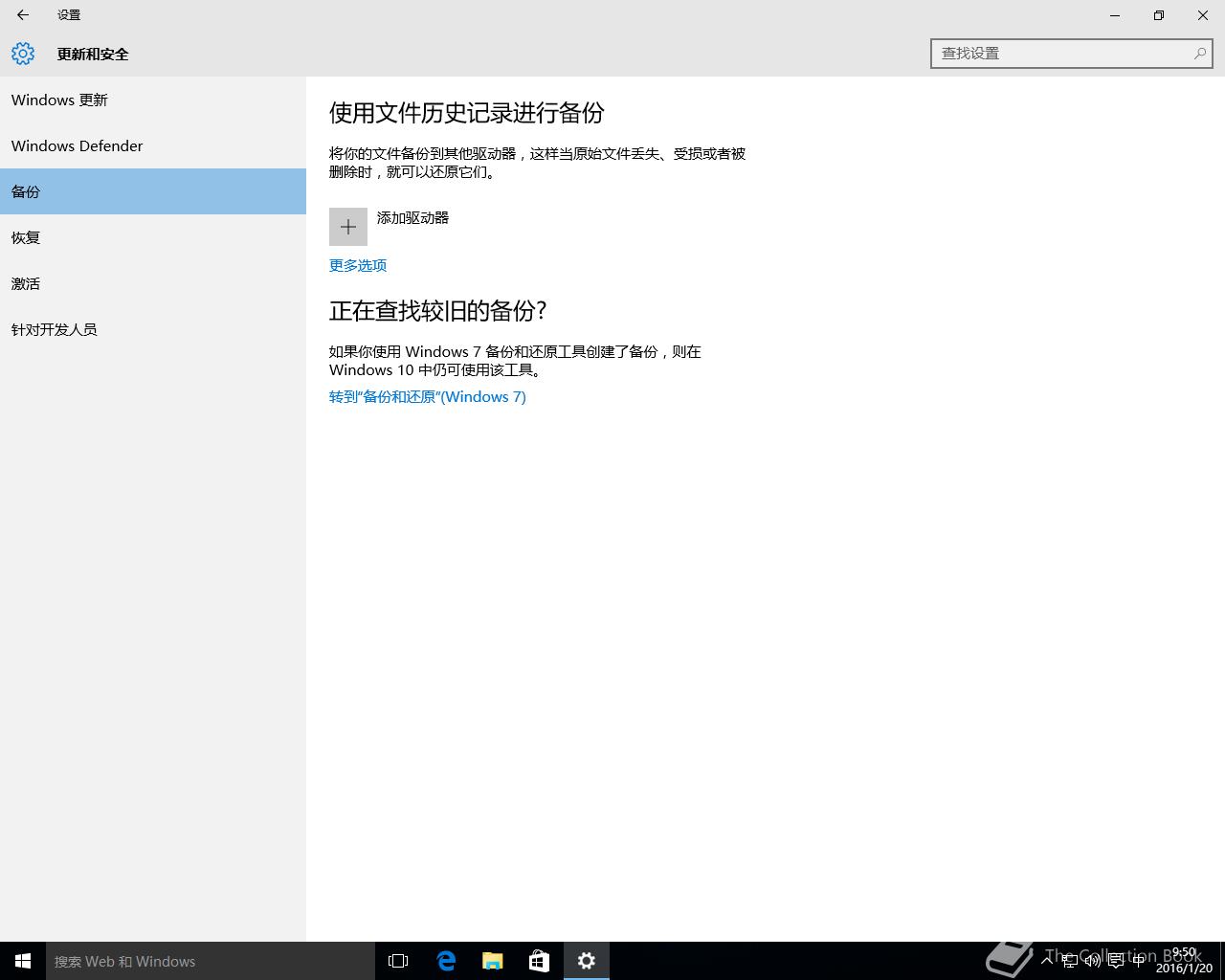Click the back arrow in Settings
This screenshot has width=1225, height=980.
tap(23, 15)
